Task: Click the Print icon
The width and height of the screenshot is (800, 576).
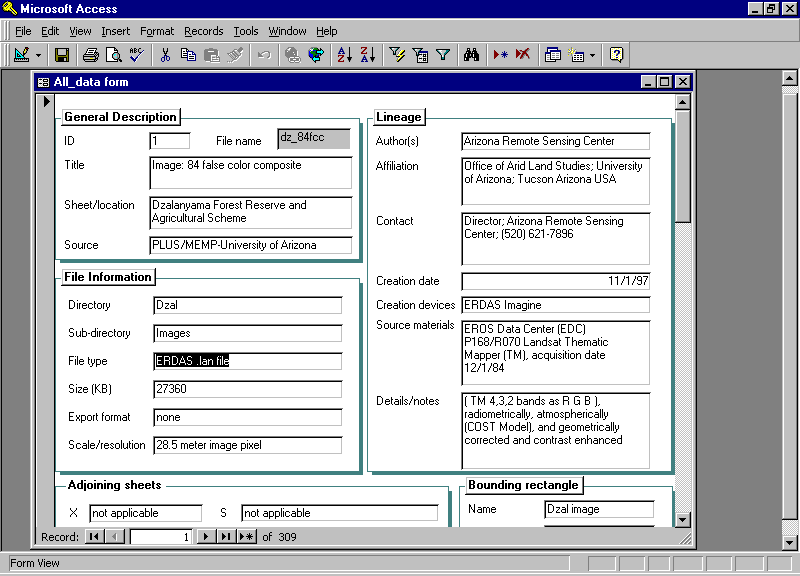Action: (x=91, y=55)
